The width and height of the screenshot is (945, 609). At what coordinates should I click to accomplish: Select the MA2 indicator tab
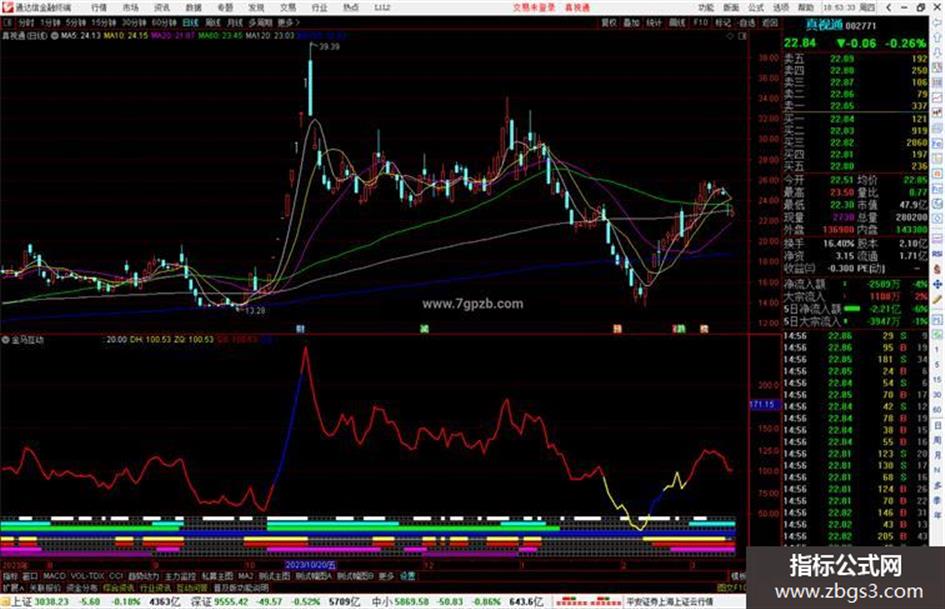click(245, 576)
